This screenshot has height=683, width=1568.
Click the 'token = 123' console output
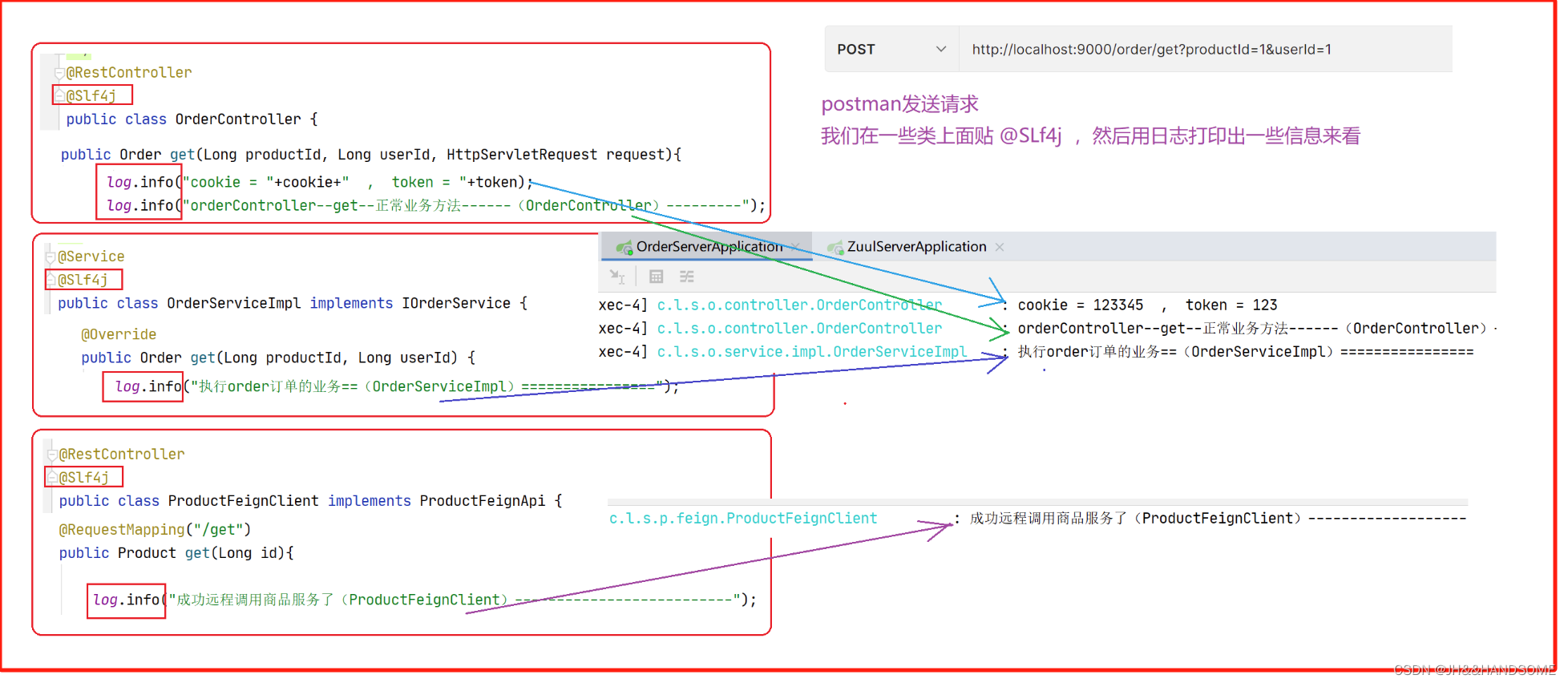[1231, 305]
